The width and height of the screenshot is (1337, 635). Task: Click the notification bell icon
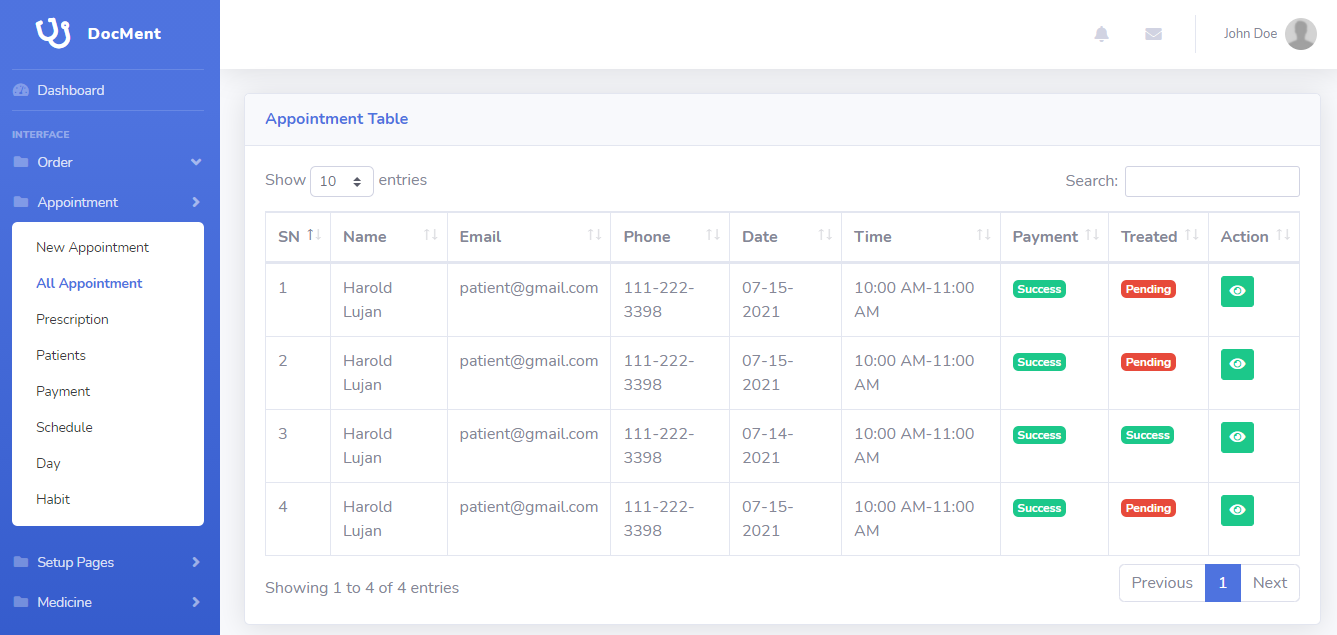pyautogui.click(x=1101, y=34)
